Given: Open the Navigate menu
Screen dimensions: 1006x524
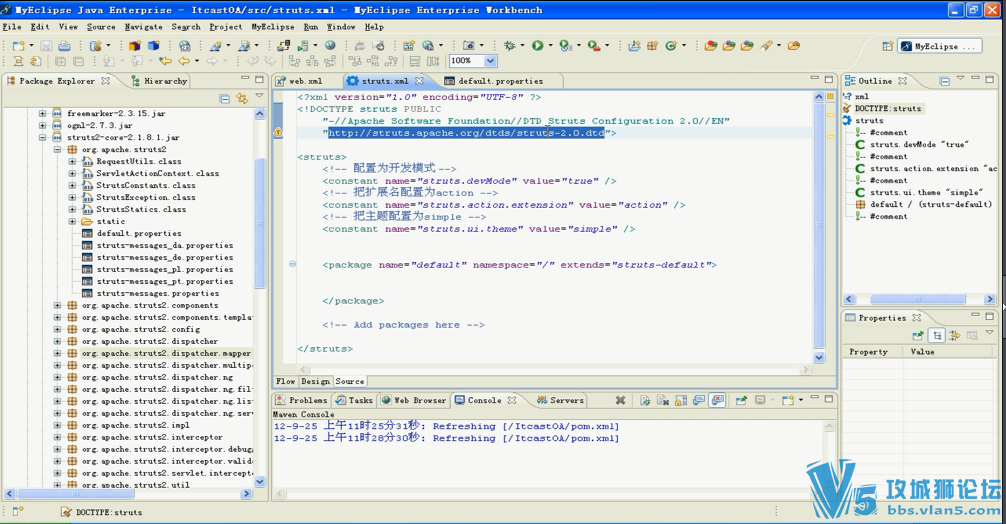Looking at the screenshot, I should pos(143,27).
